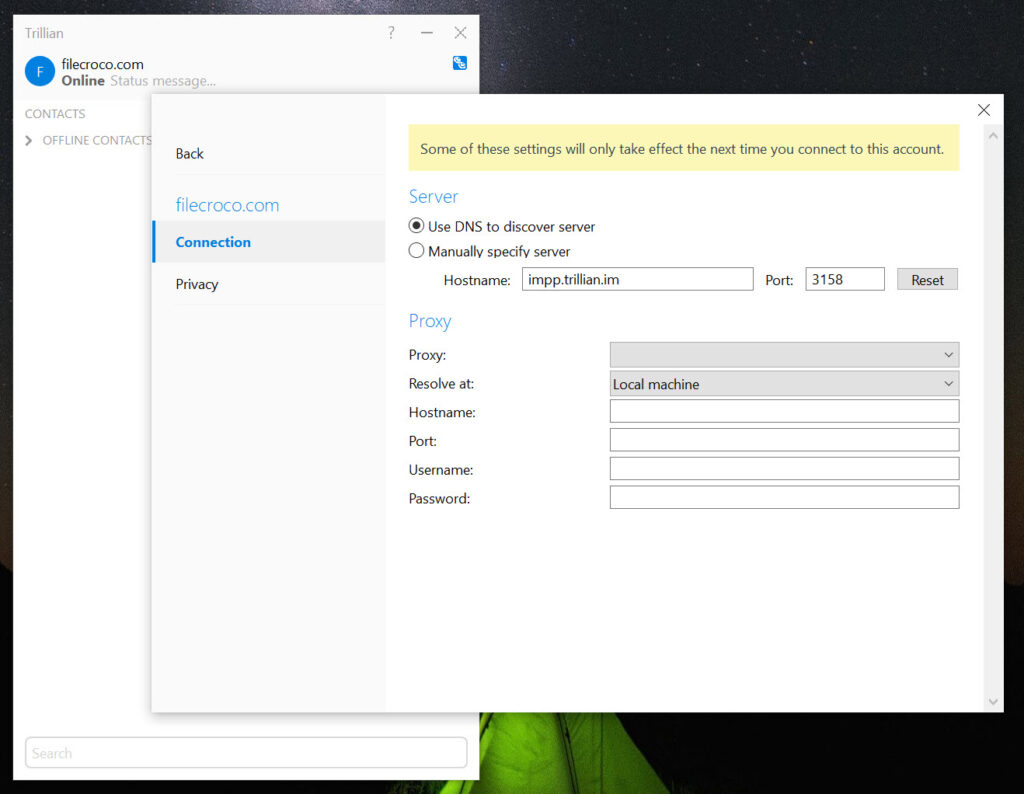Expand the Offline Contacts group
This screenshot has height=794, width=1024.
click(x=29, y=140)
